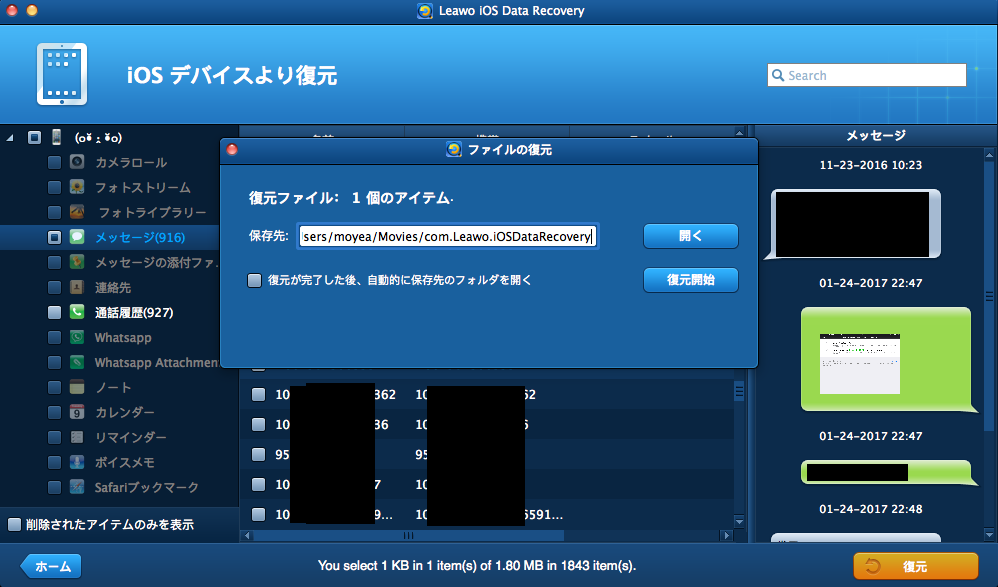The image size is (998, 587).
Task: Check the Camera Roll (カメラロール) checkbox
Action: point(54,162)
